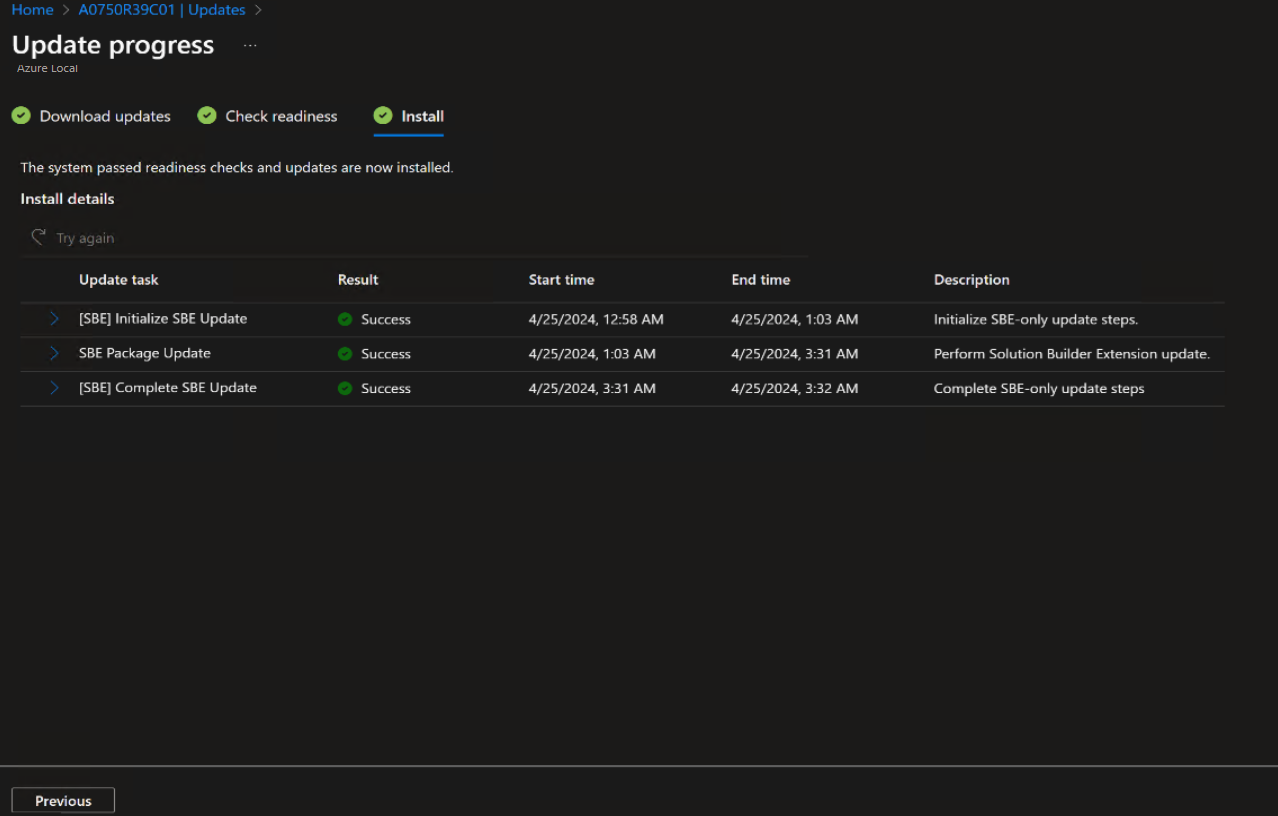Click the Complete SBE-only update steps description
This screenshot has height=816, width=1278.
1039,388
